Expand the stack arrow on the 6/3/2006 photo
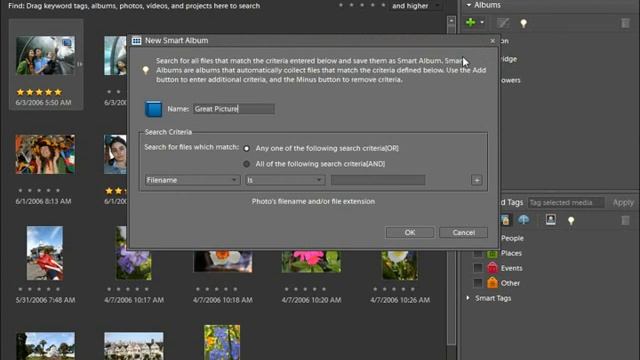Viewport: 640px width, 360px height. pos(79,64)
